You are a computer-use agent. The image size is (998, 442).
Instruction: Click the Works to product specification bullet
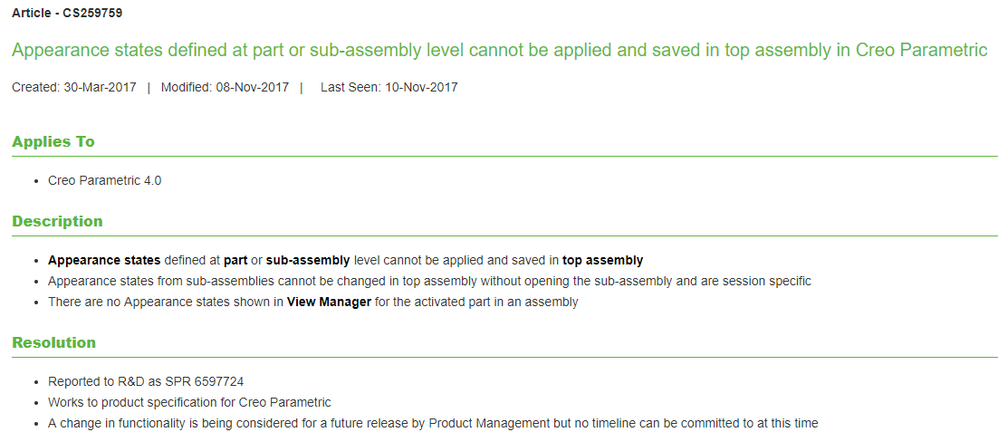click(189, 402)
